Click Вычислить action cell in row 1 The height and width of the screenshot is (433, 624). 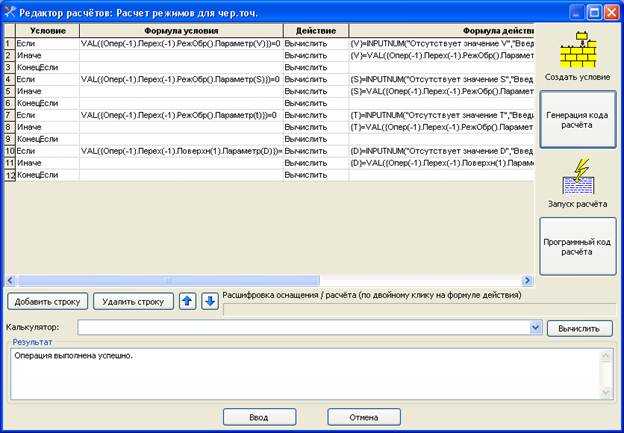(316, 43)
